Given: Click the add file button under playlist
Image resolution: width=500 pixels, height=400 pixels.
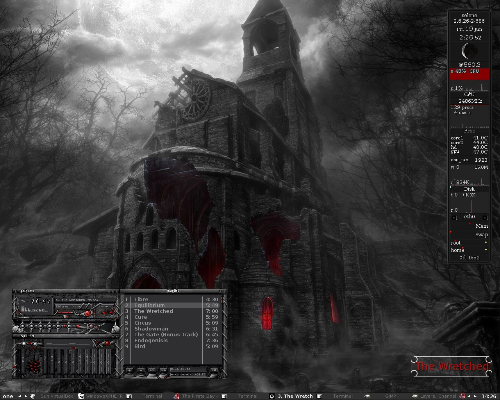Looking at the screenshot, I should (x=130, y=370).
